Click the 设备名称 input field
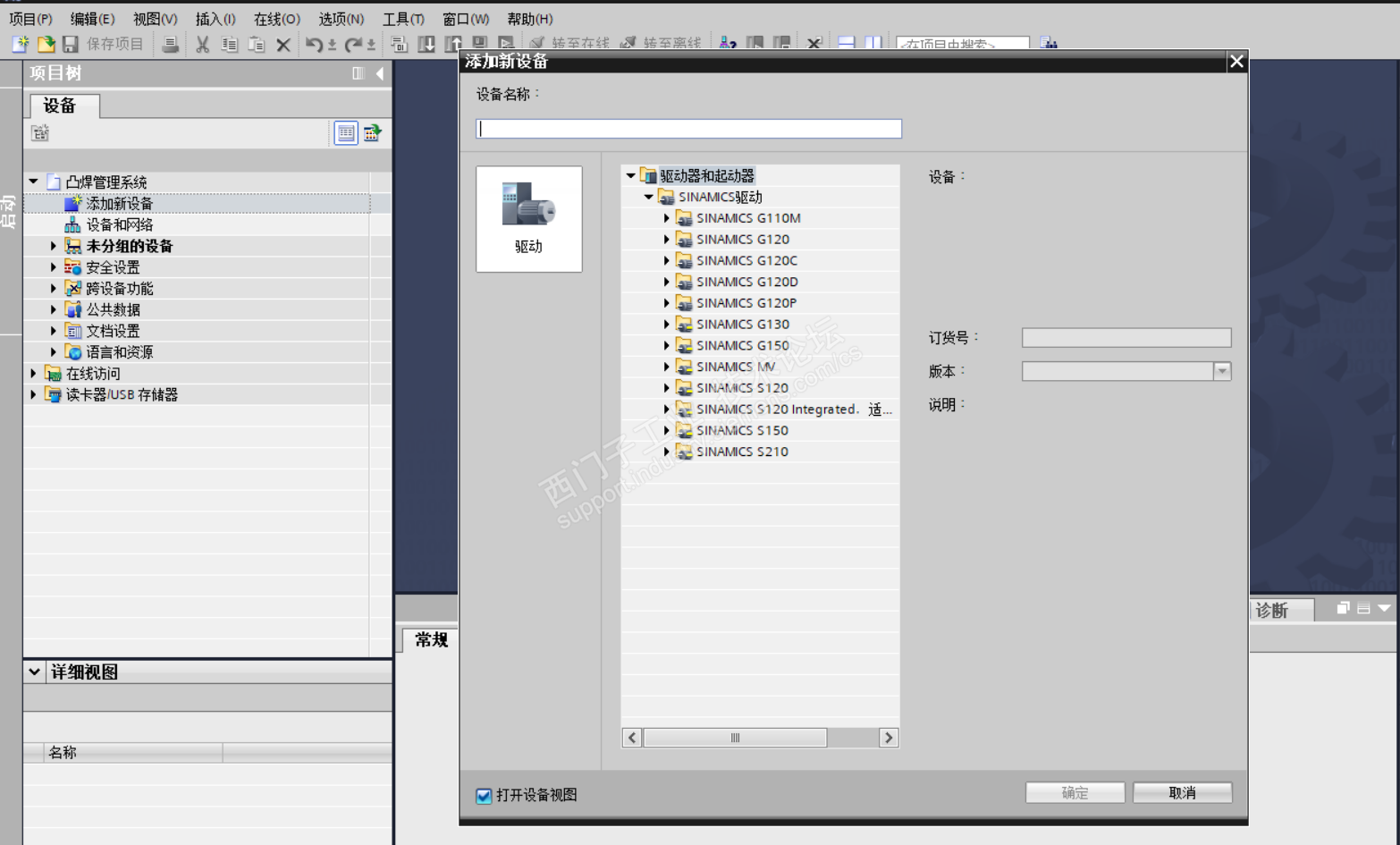The image size is (1400, 845). coord(688,129)
